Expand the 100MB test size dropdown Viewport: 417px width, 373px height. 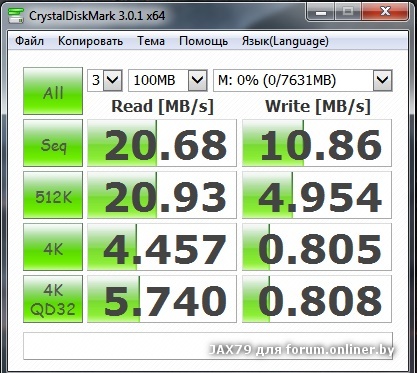coord(168,80)
